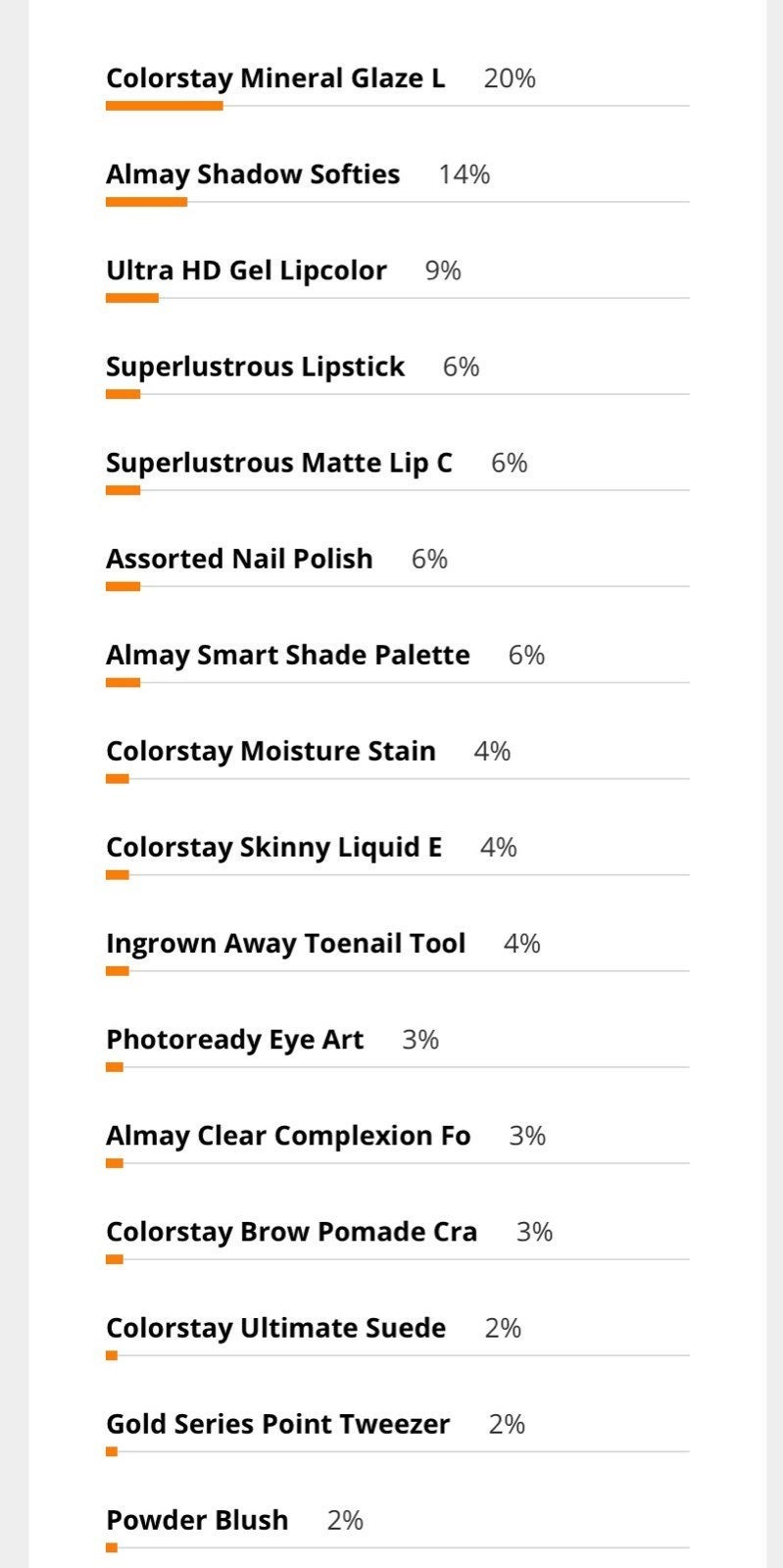Screen dimensions: 783x1568
Task: Select the Superlustrous Lipstick row label
Action: coord(255,367)
